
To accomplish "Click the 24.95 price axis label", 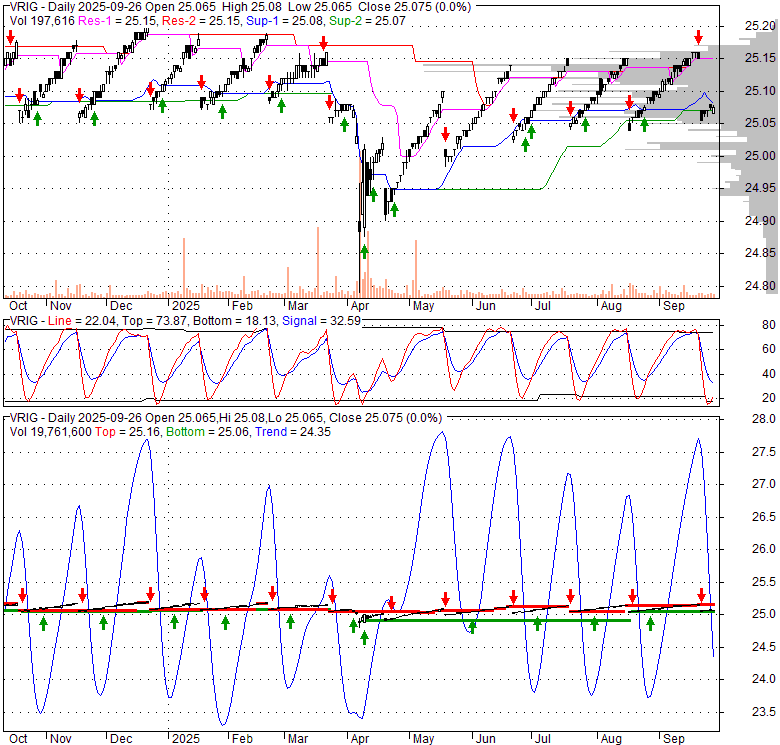I will pos(760,188).
